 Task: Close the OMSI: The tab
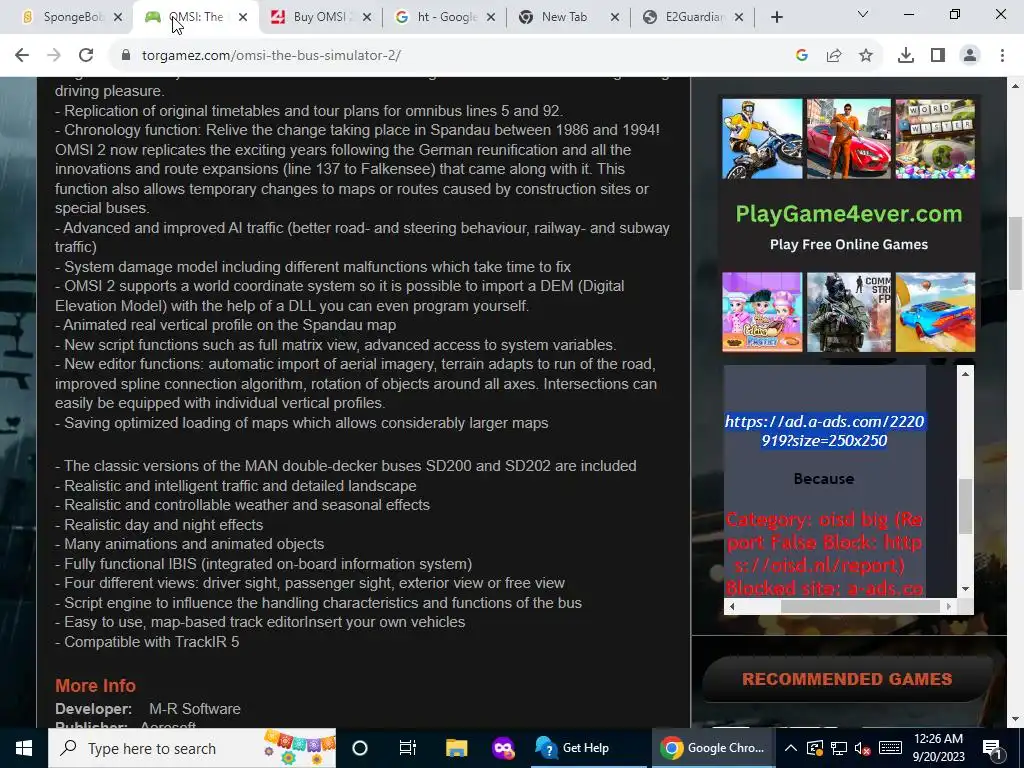(243, 18)
